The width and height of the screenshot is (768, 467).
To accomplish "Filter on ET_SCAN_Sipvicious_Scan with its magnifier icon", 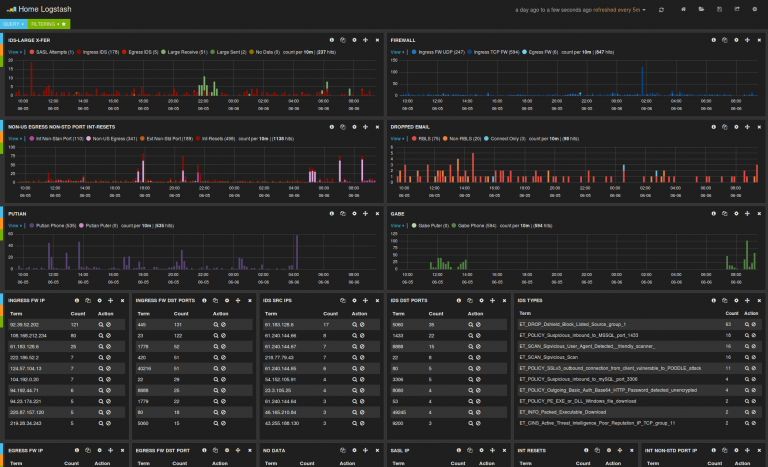I will (x=747, y=357).
